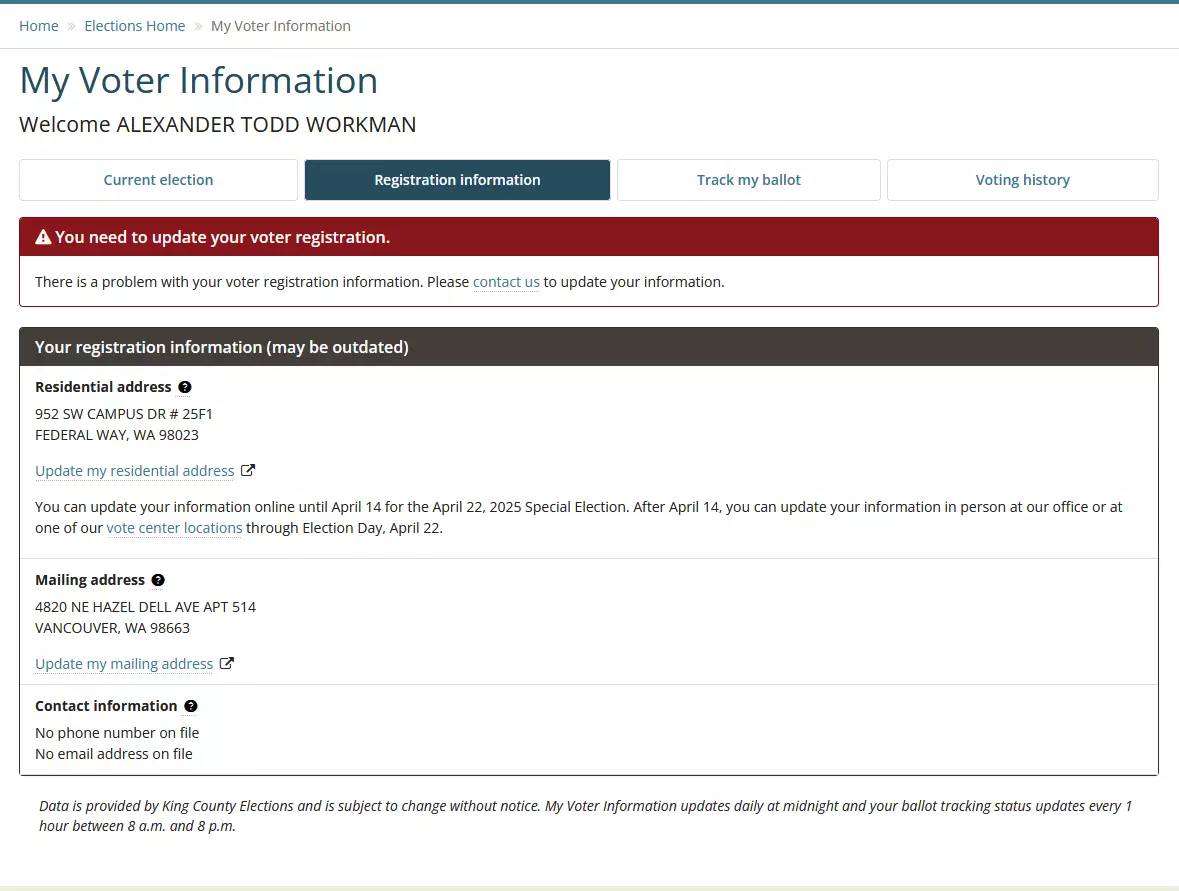Click the Residential address help icon
The image size is (1179, 891).
(x=185, y=387)
